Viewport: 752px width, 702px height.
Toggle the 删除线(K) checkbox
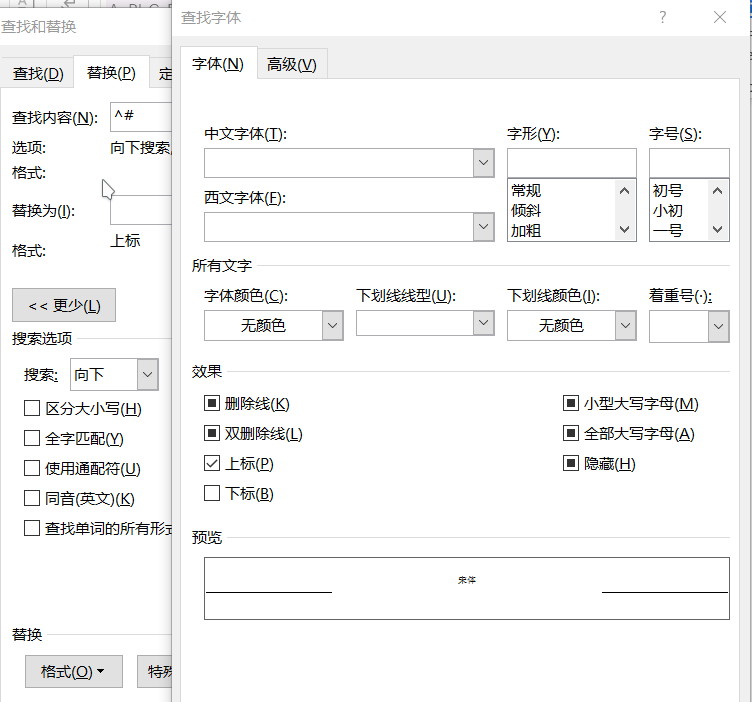pyautogui.click(x=212, y=404)
